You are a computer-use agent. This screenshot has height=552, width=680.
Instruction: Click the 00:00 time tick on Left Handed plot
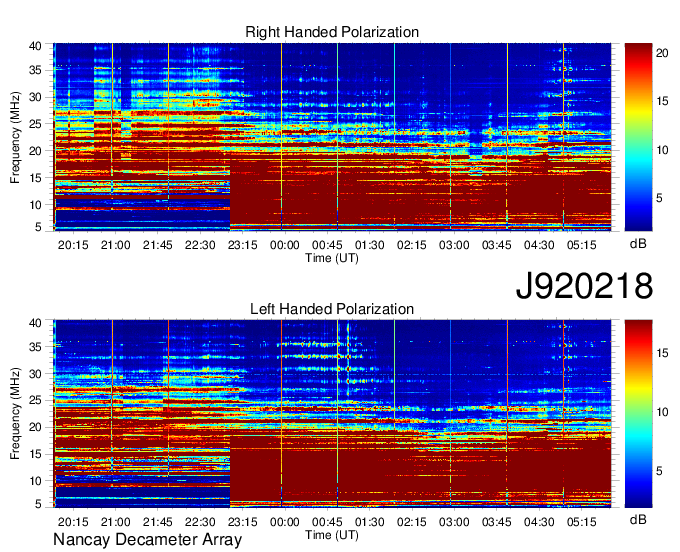click(x=285, y=522)
